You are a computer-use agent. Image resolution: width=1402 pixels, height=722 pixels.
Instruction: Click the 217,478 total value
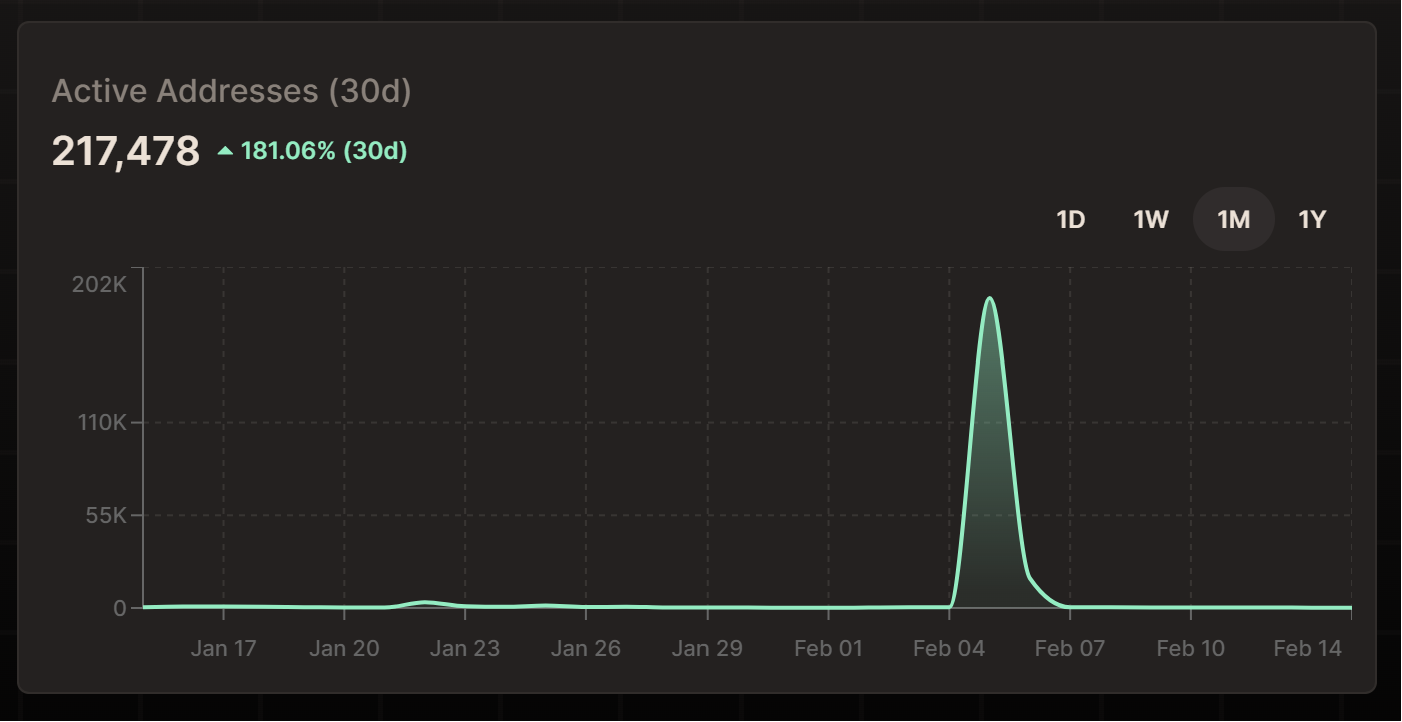pos(126,152)
